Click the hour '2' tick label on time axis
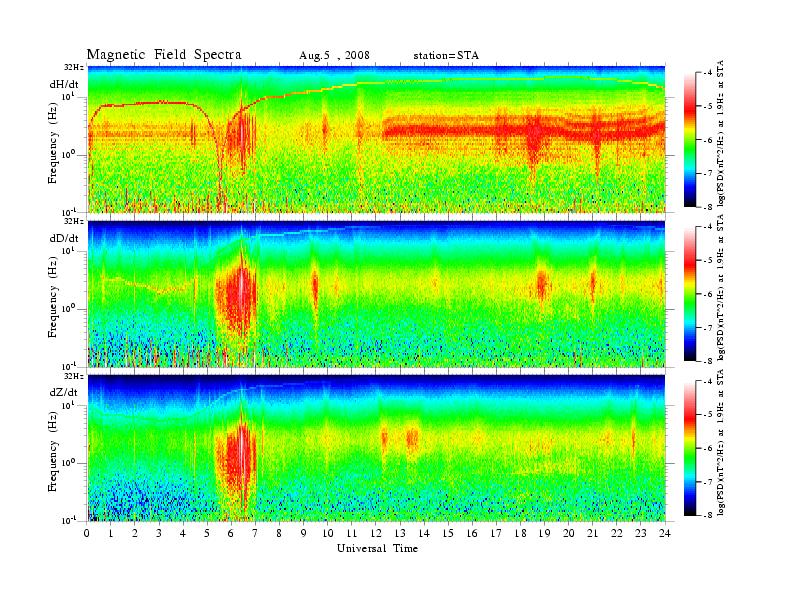The width and height of the screenshot is (792, 612). pyautogui.click(x=135, y=534)
